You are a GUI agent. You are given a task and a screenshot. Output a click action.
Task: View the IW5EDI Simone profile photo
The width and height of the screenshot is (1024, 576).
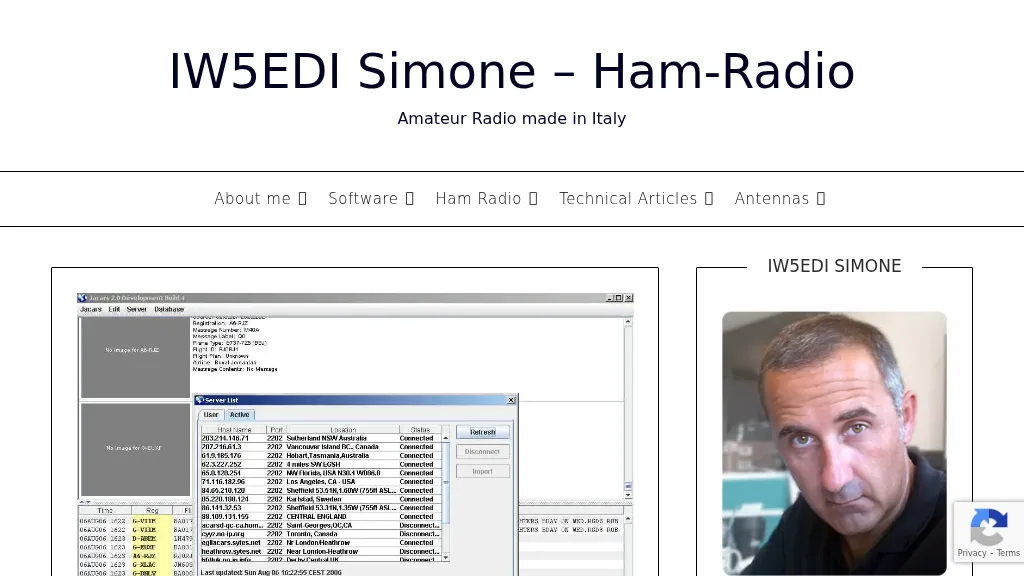834,443
